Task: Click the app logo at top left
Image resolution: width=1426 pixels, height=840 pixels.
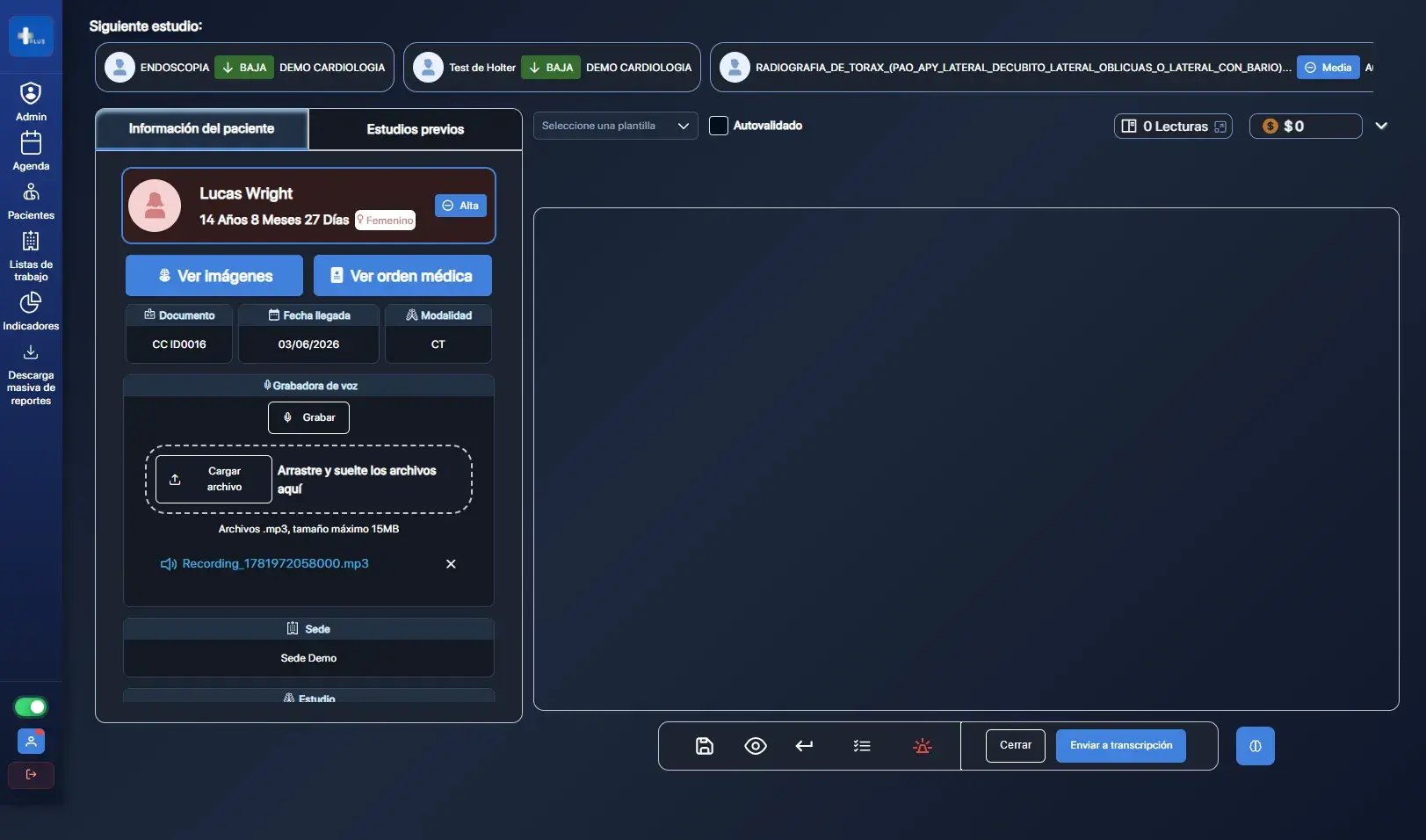Action: coord(31,37)
